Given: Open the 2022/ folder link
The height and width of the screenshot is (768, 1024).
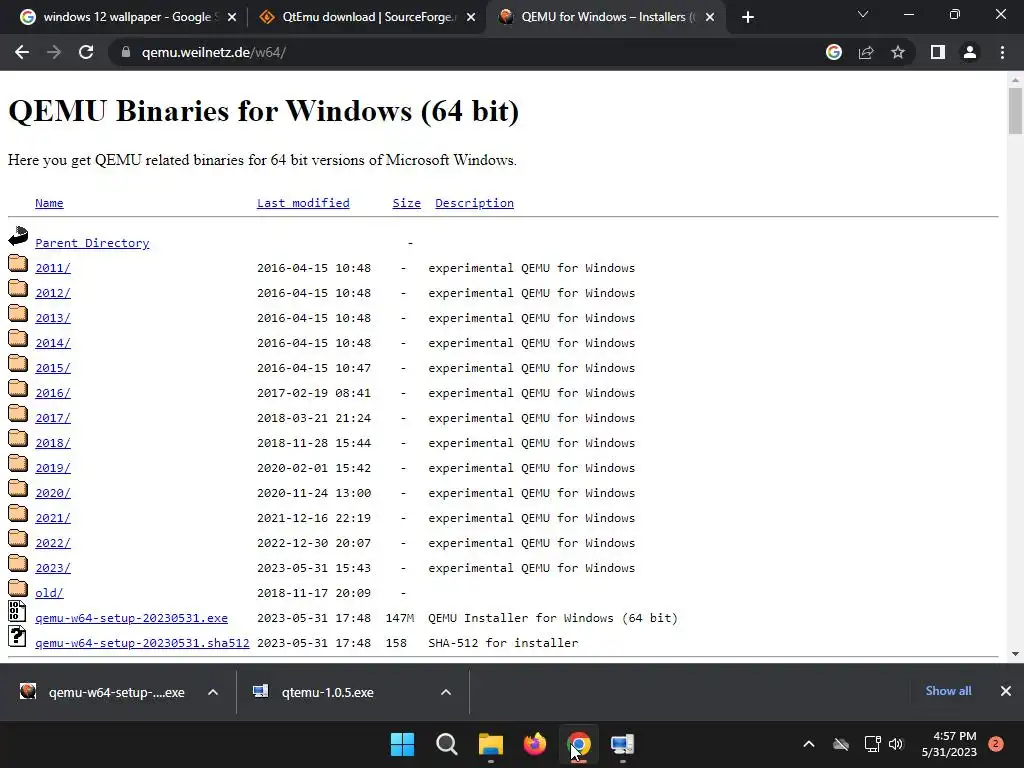Looking at the screenshot, I should coord(53,543).
